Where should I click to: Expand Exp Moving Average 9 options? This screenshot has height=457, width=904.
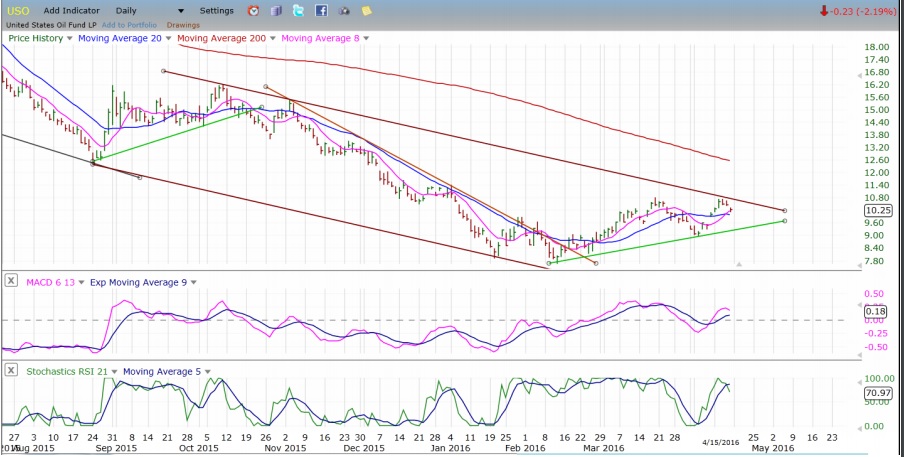tap(196, 280)
